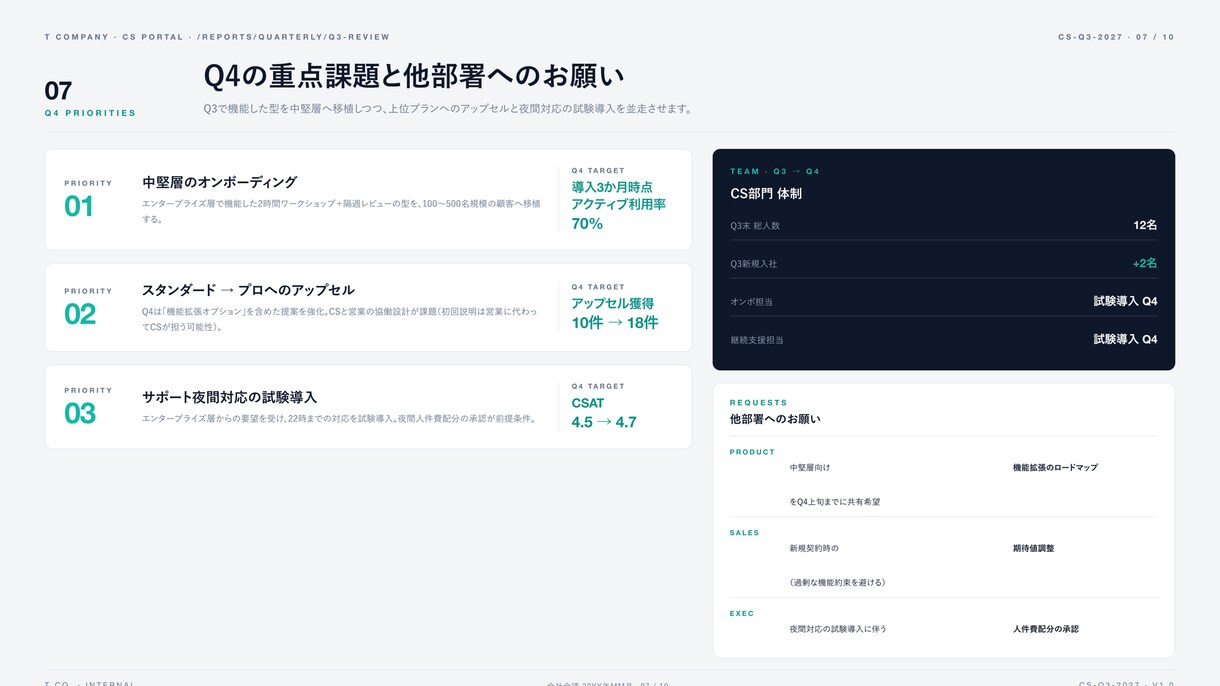
Task: Click the text 夜間対応の試験導入に伴う
Action: (x=838, y=630)
